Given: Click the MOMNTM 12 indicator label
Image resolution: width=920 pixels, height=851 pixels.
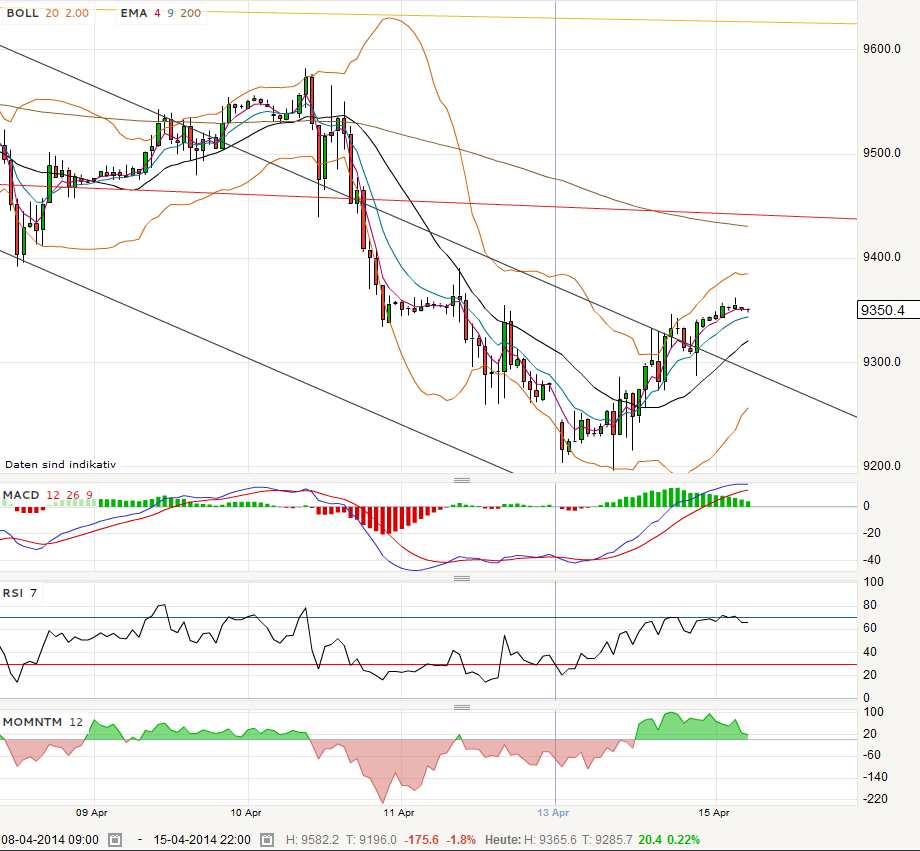Looking at the screenshot, I should point(43,722).
